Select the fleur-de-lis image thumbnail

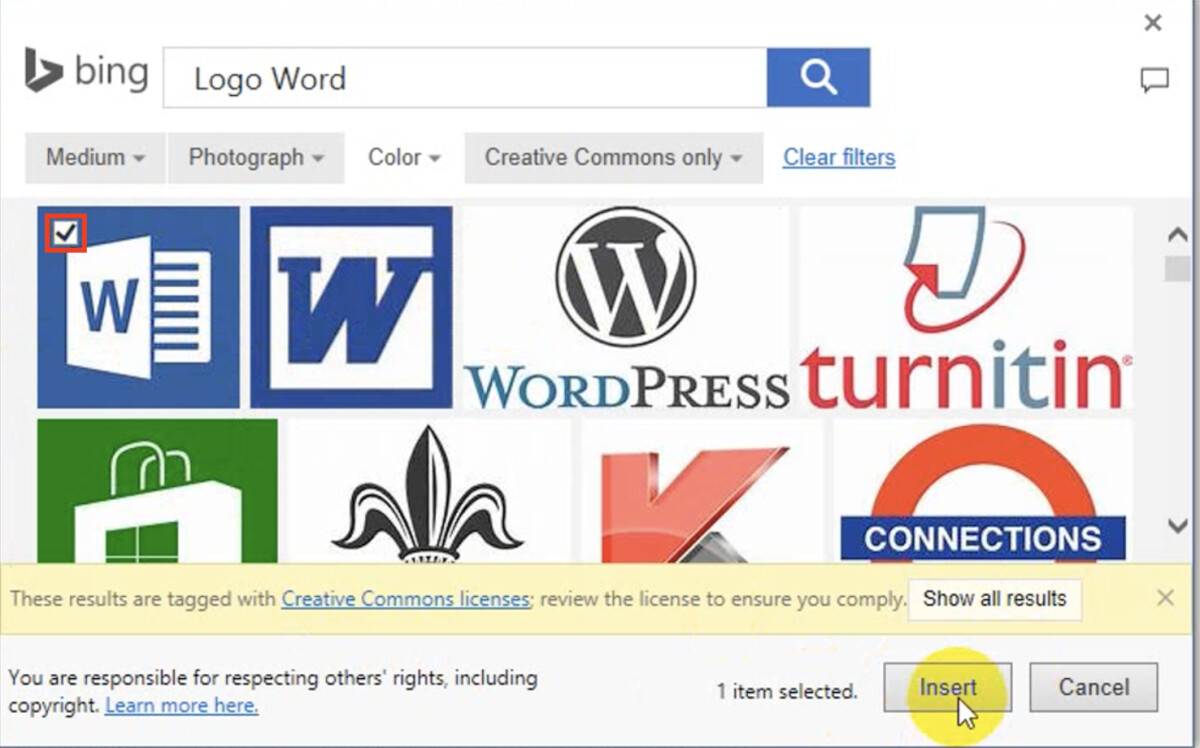click(428, 490)
